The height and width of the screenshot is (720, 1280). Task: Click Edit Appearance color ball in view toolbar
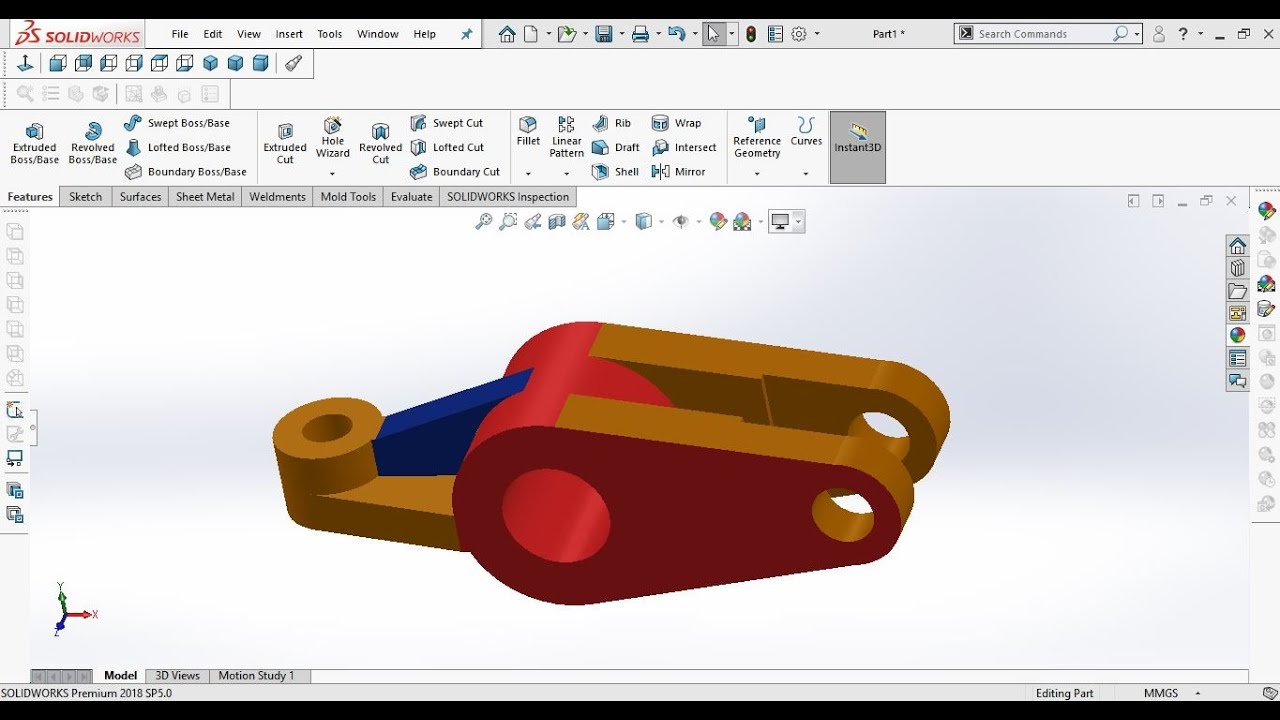point(717,222)
